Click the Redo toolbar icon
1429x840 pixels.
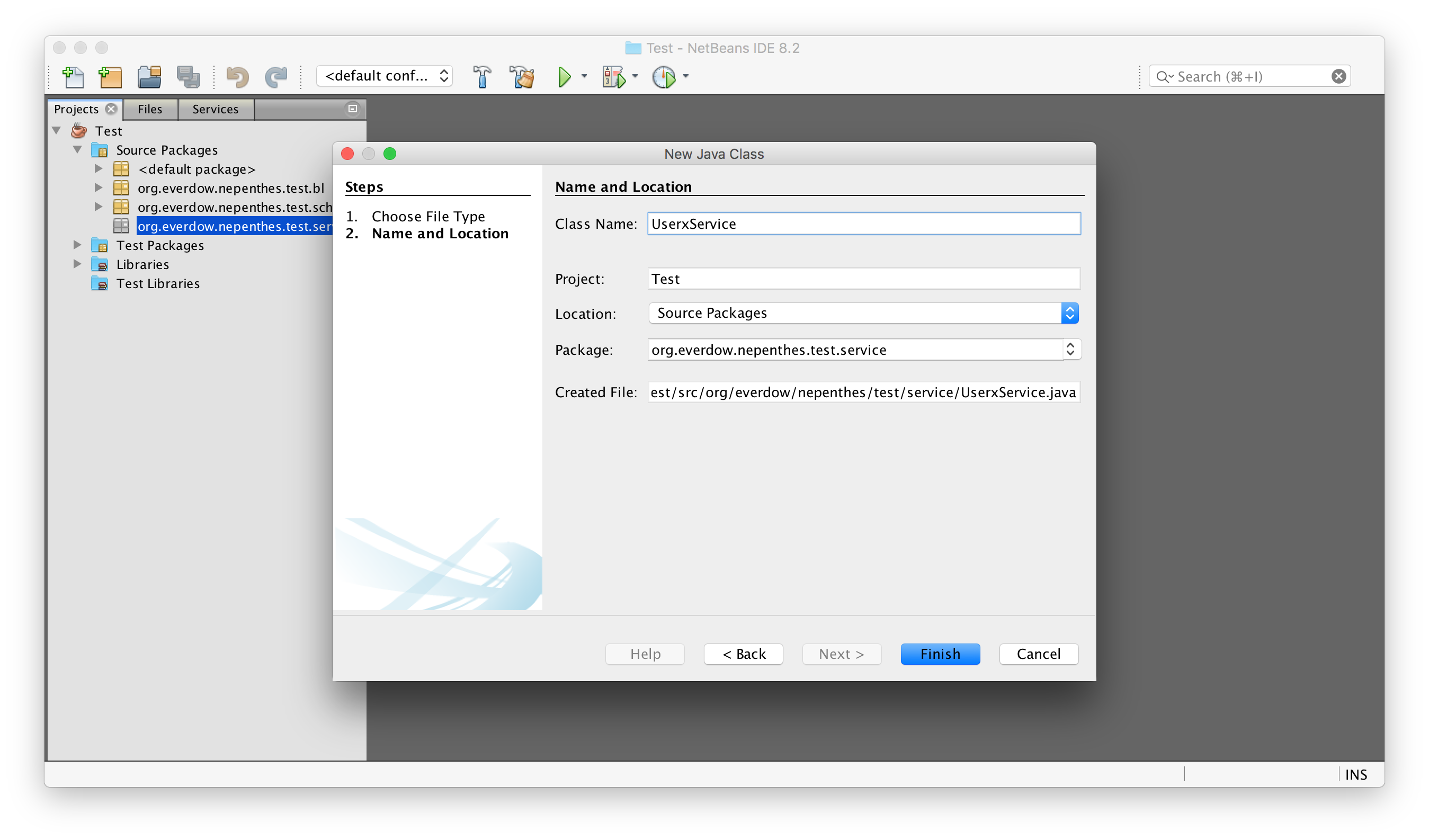(276, 77)
